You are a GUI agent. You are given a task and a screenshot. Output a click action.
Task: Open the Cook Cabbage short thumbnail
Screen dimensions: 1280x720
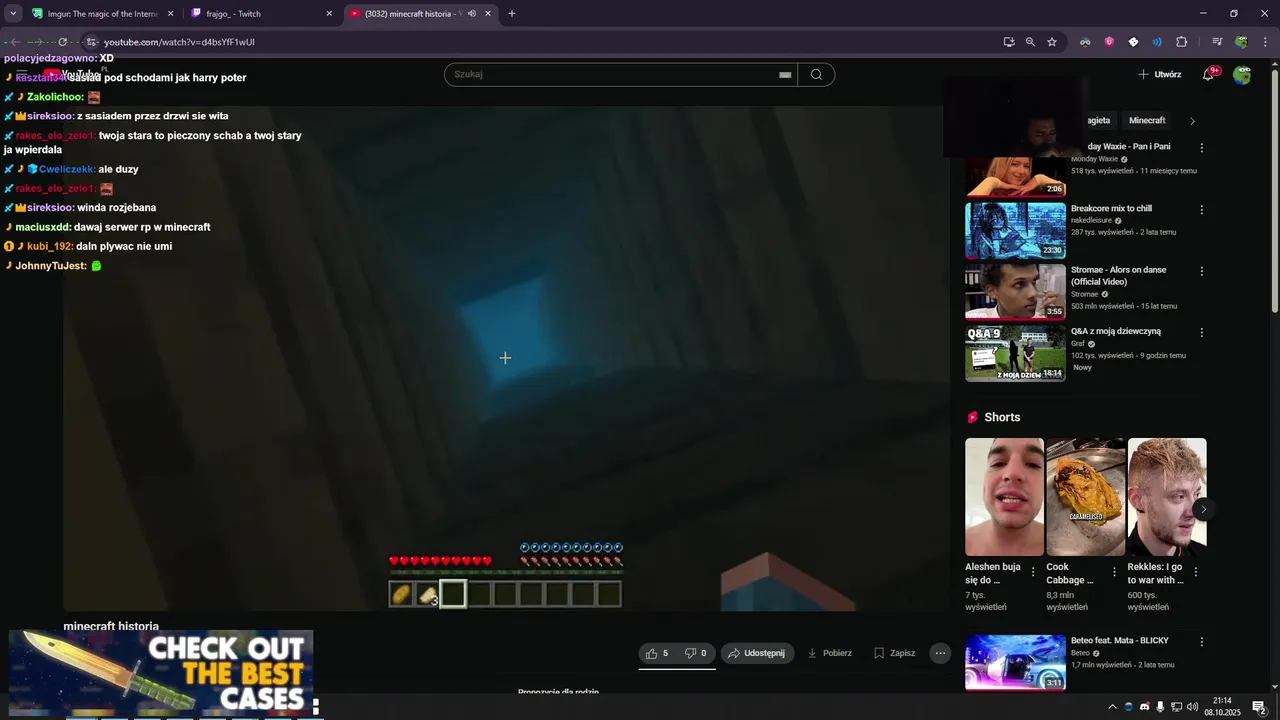(1085, 497)
